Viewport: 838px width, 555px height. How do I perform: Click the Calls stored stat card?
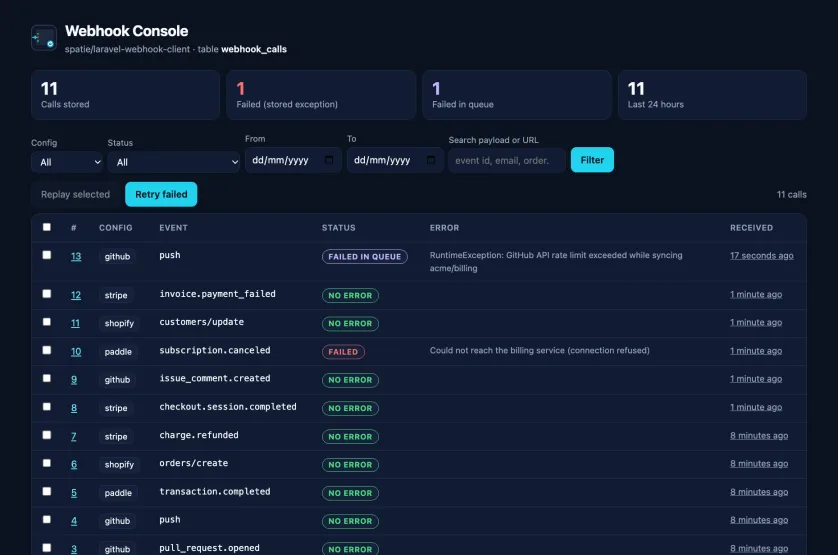coord(125,95)
